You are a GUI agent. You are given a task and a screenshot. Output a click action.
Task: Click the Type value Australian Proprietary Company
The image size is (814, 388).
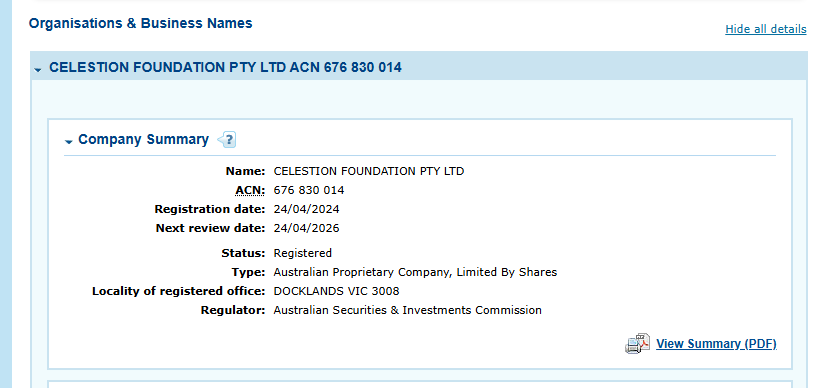415,272
